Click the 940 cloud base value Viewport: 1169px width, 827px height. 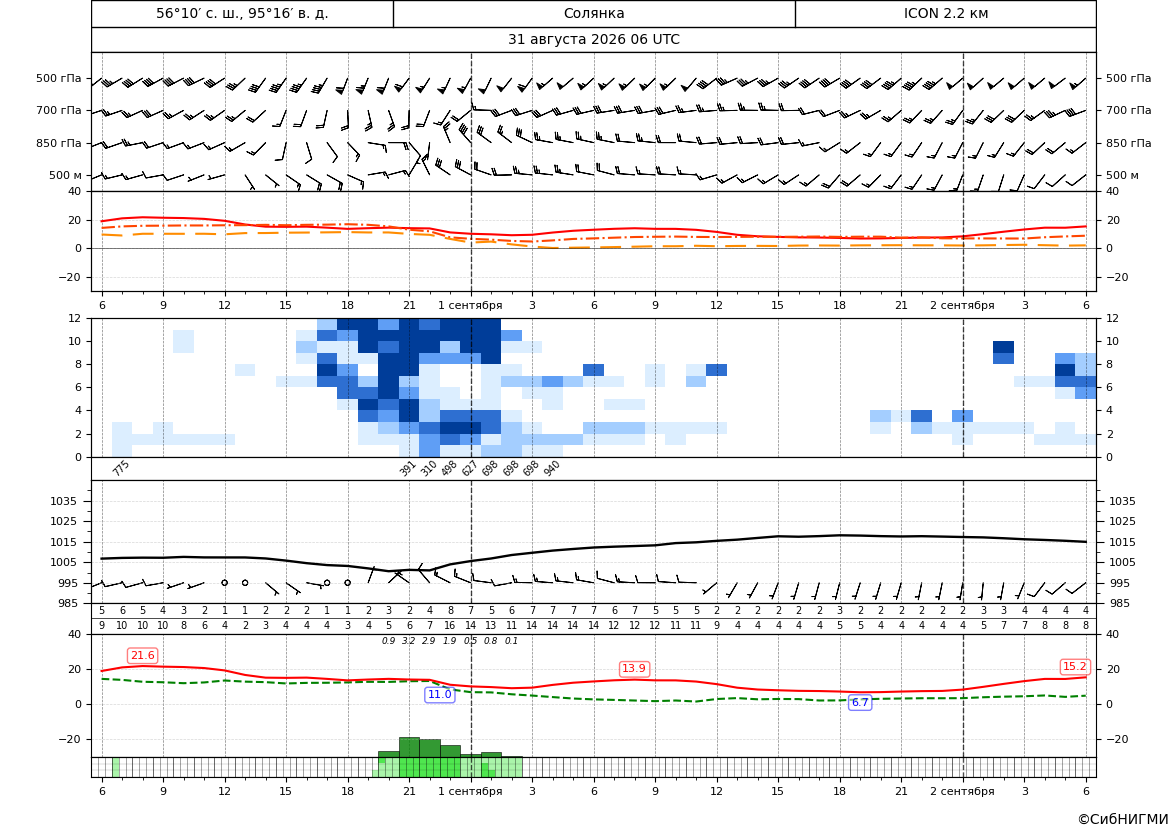tap(551, 468)
